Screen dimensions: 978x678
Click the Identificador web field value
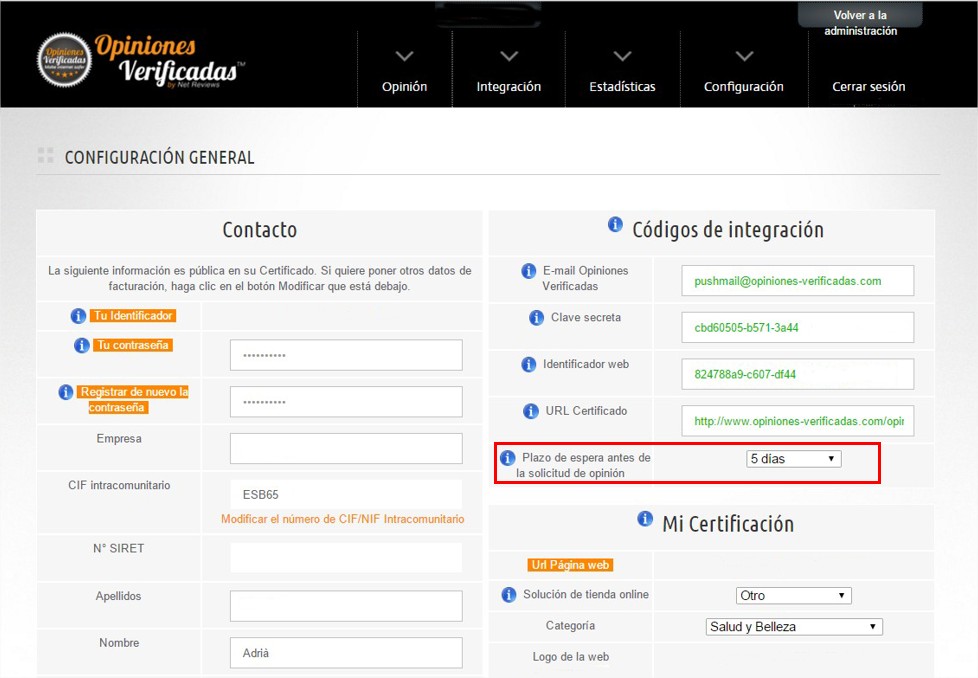coord(798,374)
